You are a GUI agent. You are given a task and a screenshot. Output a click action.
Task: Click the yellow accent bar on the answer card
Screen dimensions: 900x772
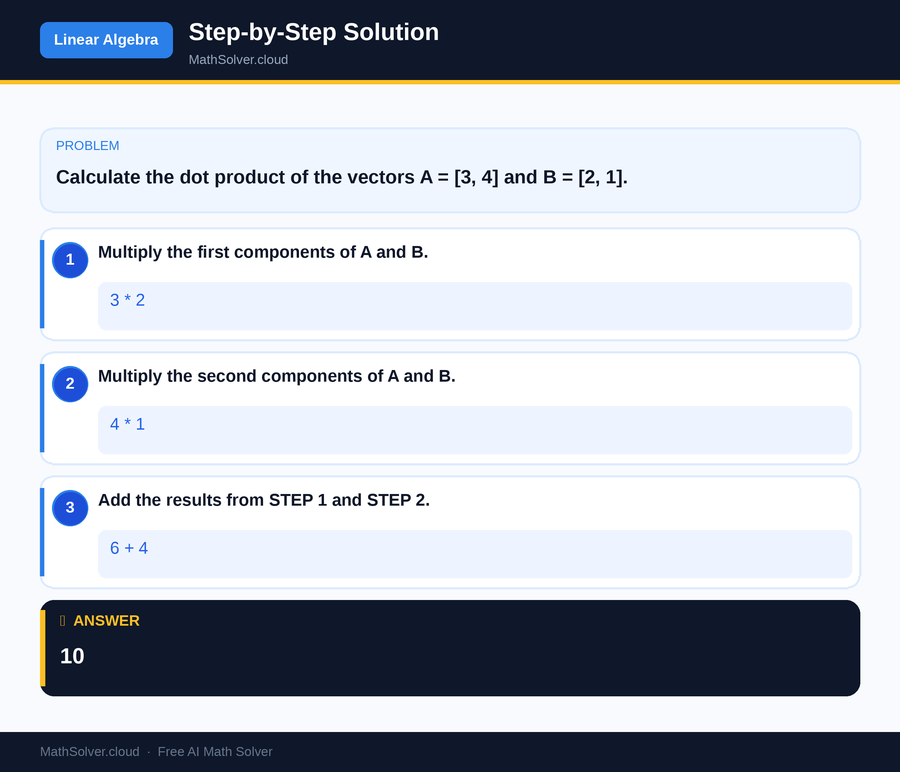[x=42, y=647]
